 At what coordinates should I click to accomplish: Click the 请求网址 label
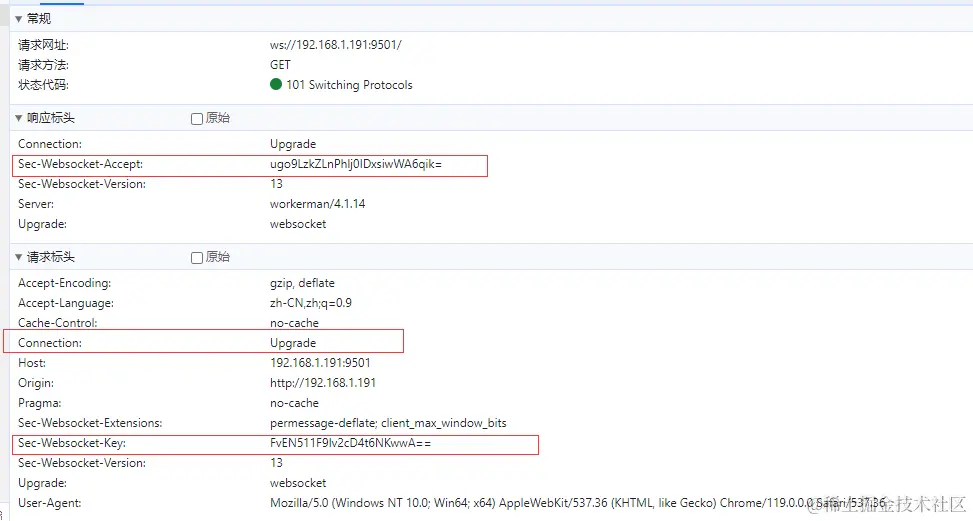point(43,45)
